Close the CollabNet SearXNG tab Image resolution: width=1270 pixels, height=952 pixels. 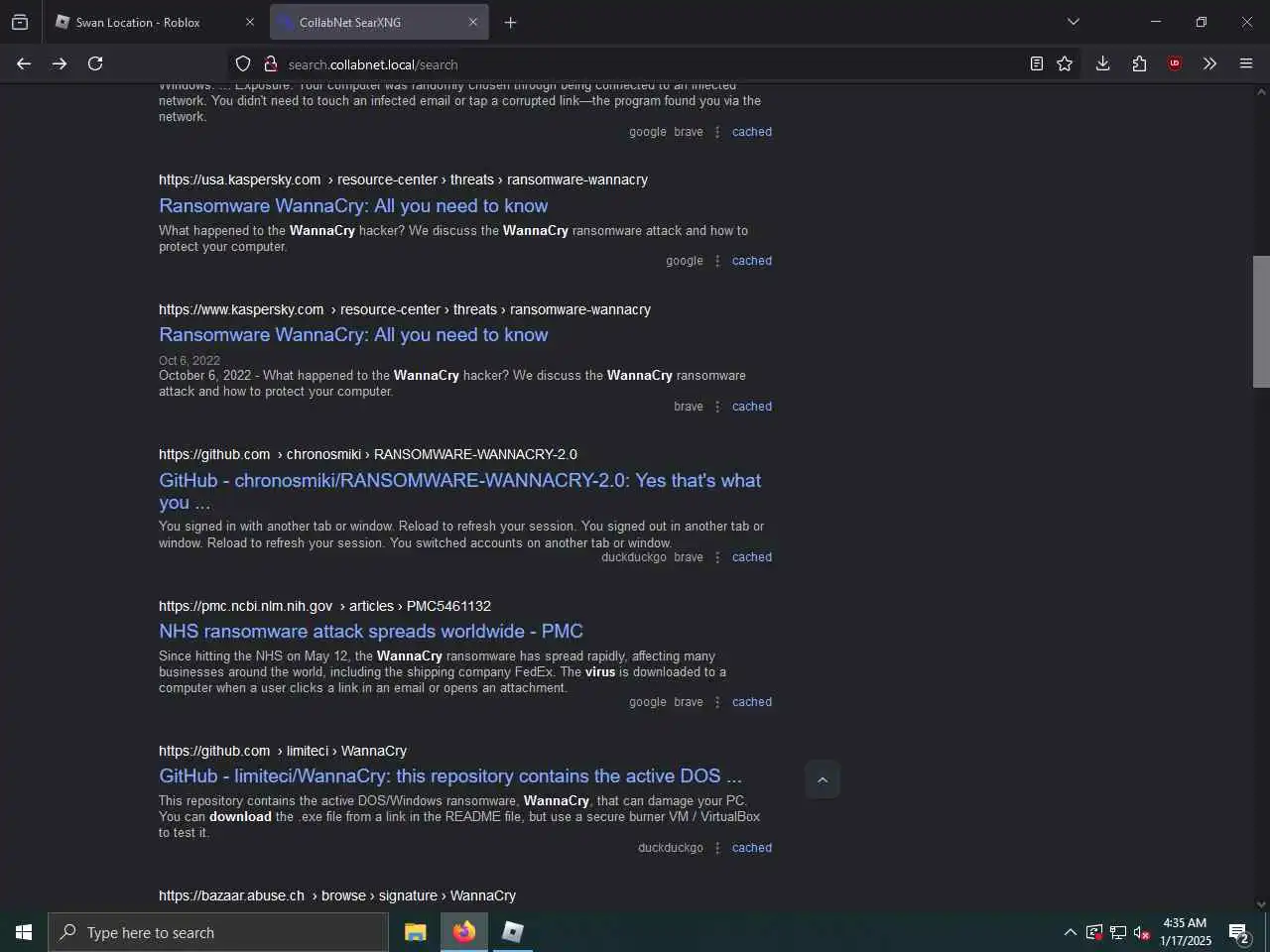point(472,22)
